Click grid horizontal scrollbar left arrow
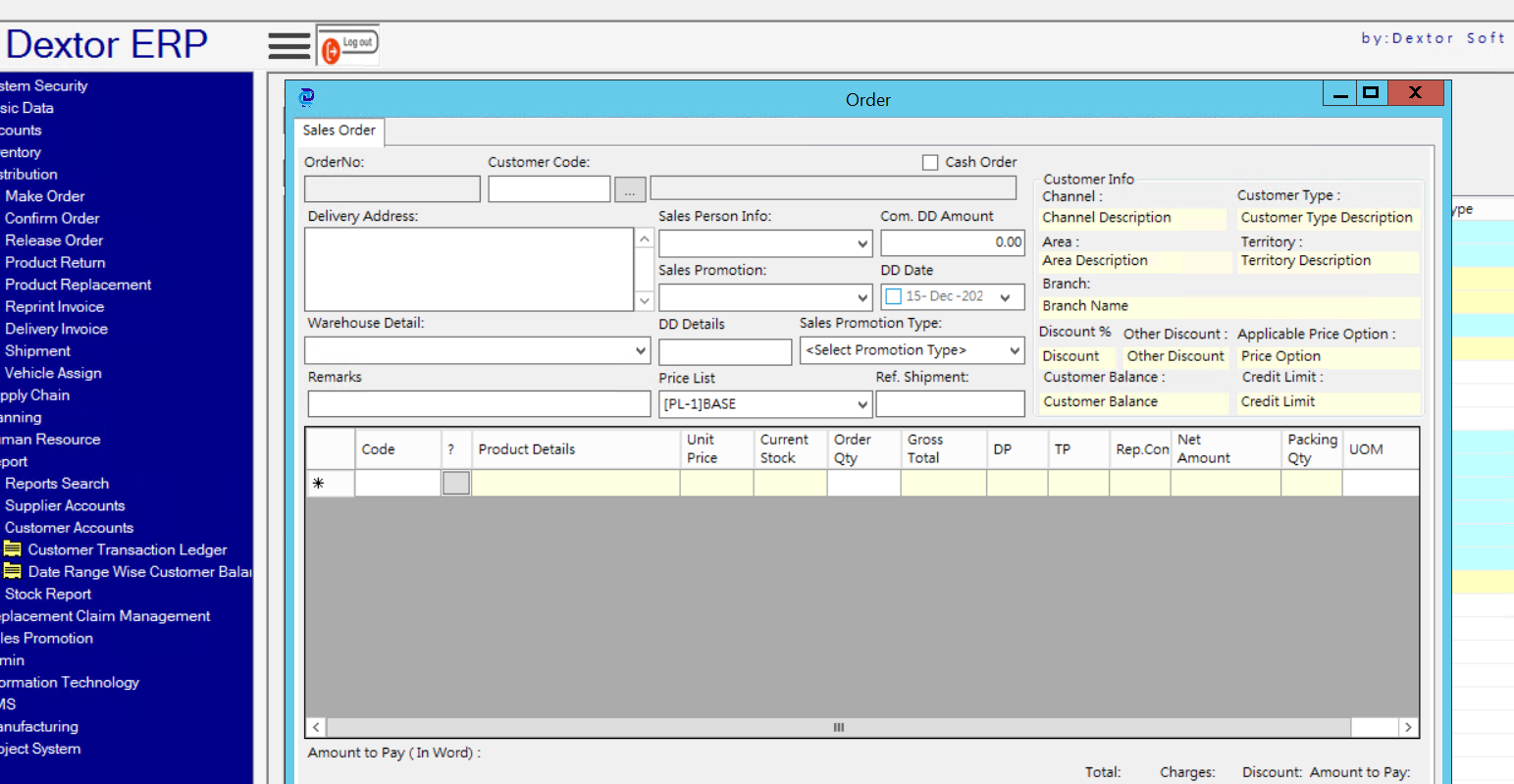Viewport: 1514px width, 784px height. (316, 727)
